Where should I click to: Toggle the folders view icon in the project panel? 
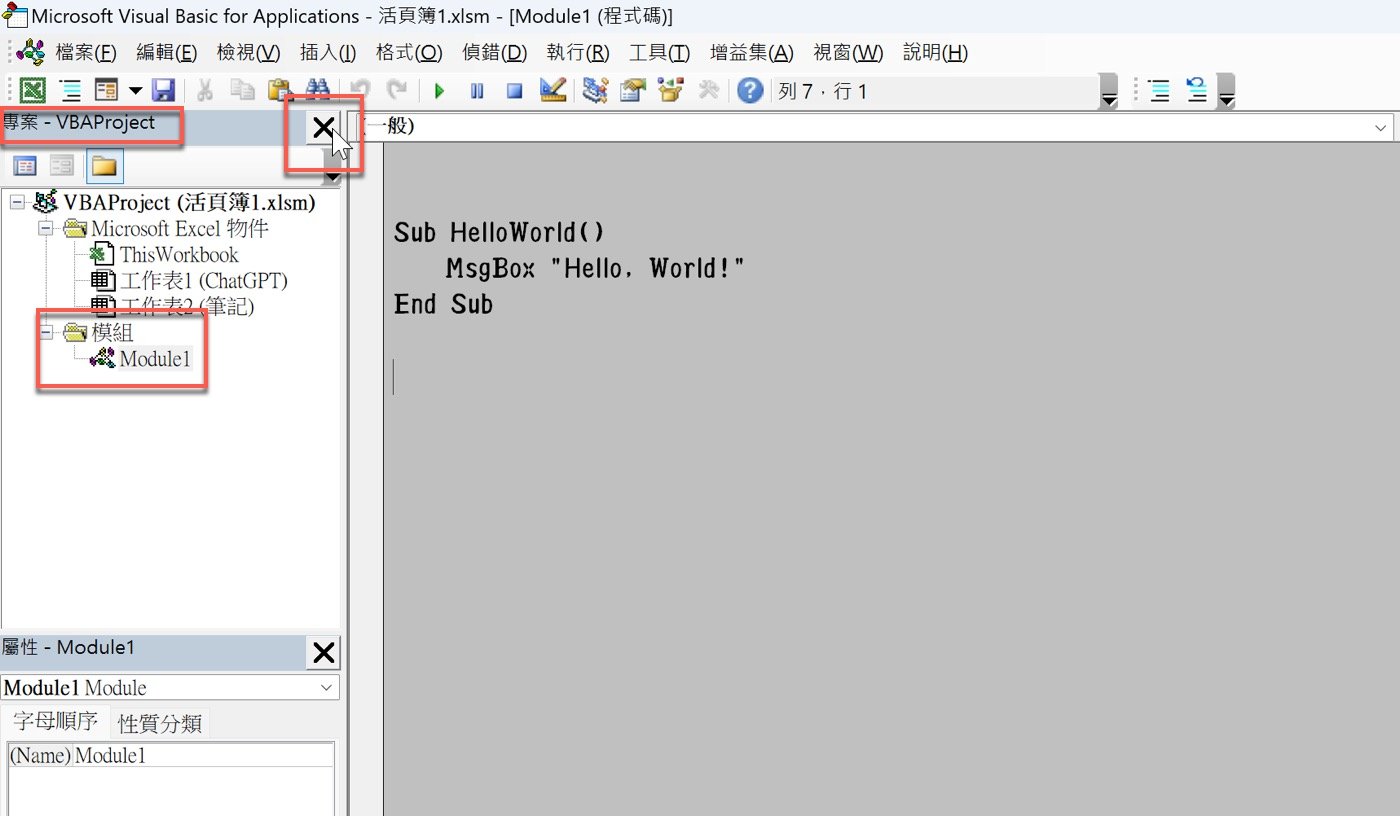point(105,167)
